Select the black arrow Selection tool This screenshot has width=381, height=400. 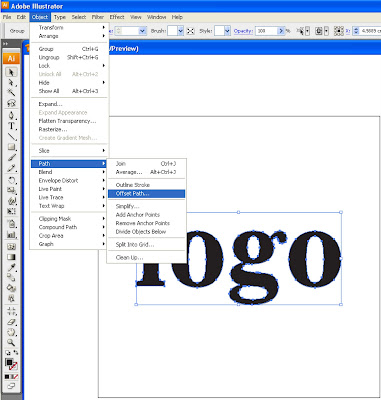11,72
